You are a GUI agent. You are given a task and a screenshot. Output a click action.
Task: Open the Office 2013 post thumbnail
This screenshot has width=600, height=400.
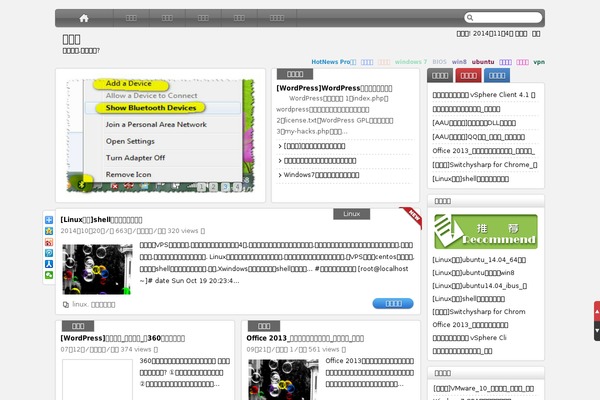click(x=283, y=379)
